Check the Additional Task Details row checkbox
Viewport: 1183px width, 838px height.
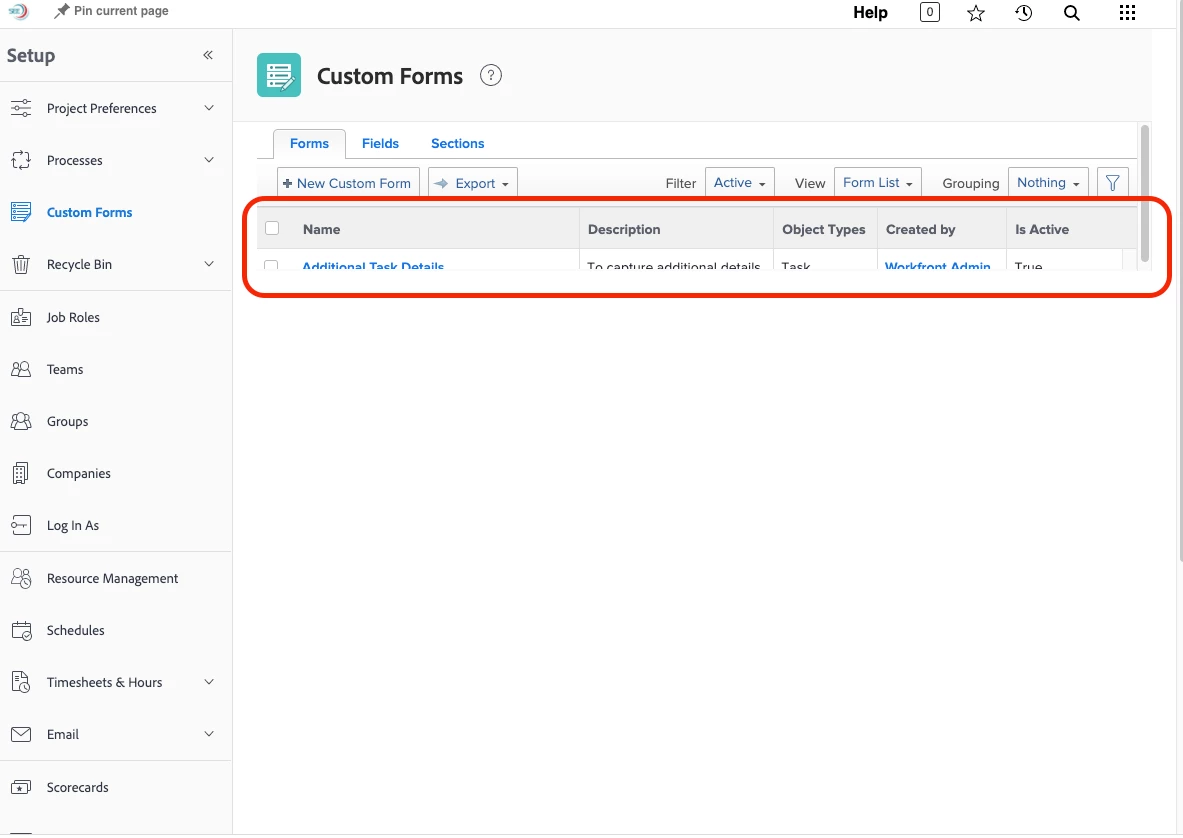tap(272, 266)
